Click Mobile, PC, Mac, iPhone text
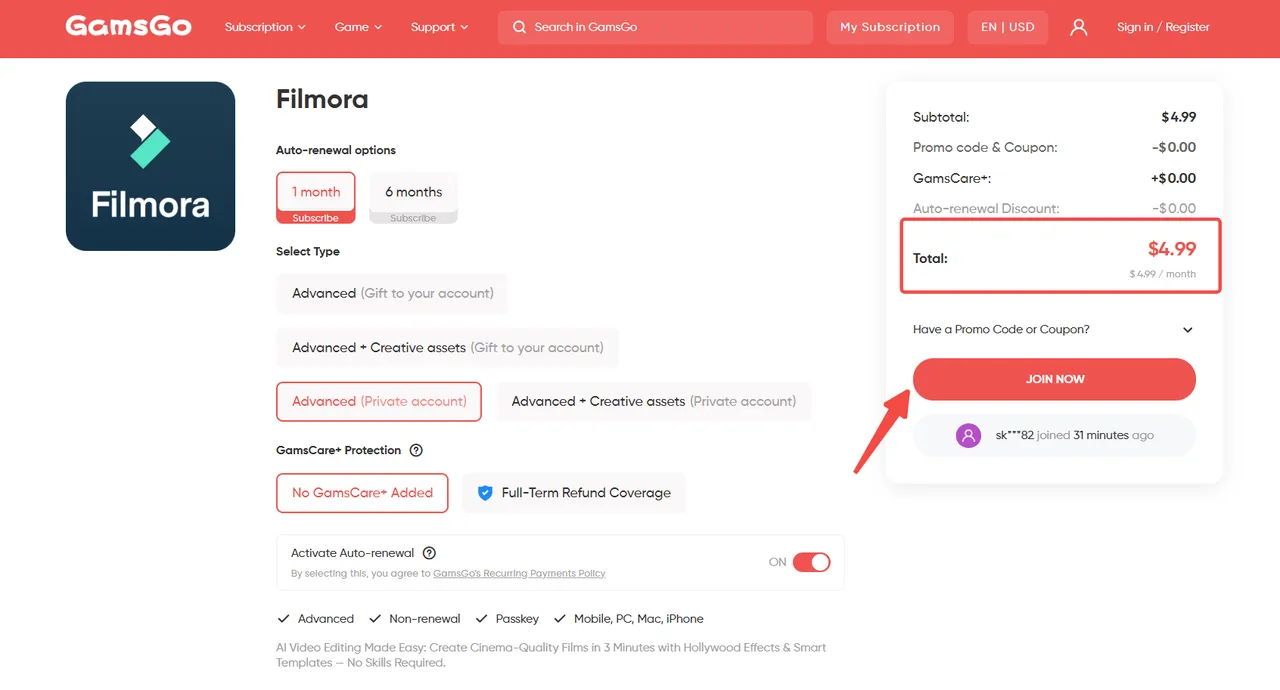Viewport: 1280px width, 690px height. click(638, 619)
